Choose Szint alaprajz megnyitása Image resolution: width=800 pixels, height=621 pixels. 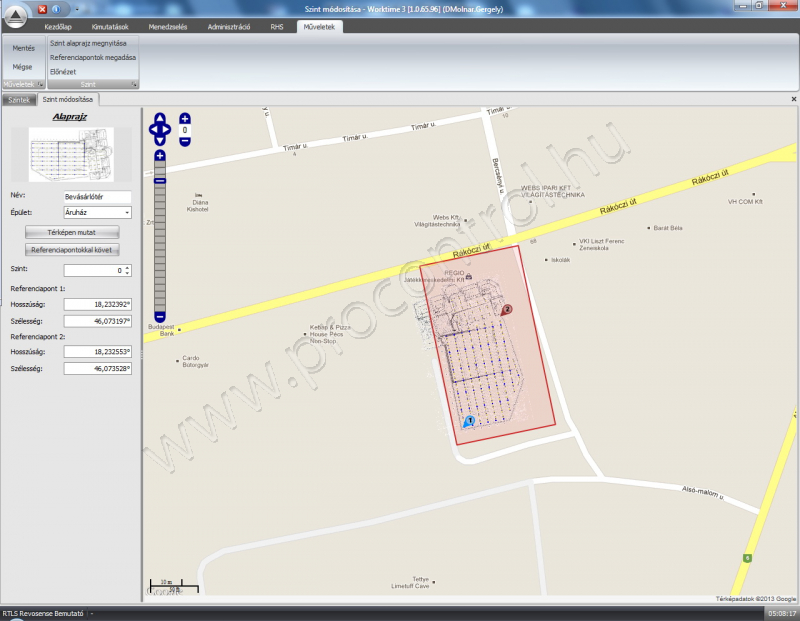point(88,43)
